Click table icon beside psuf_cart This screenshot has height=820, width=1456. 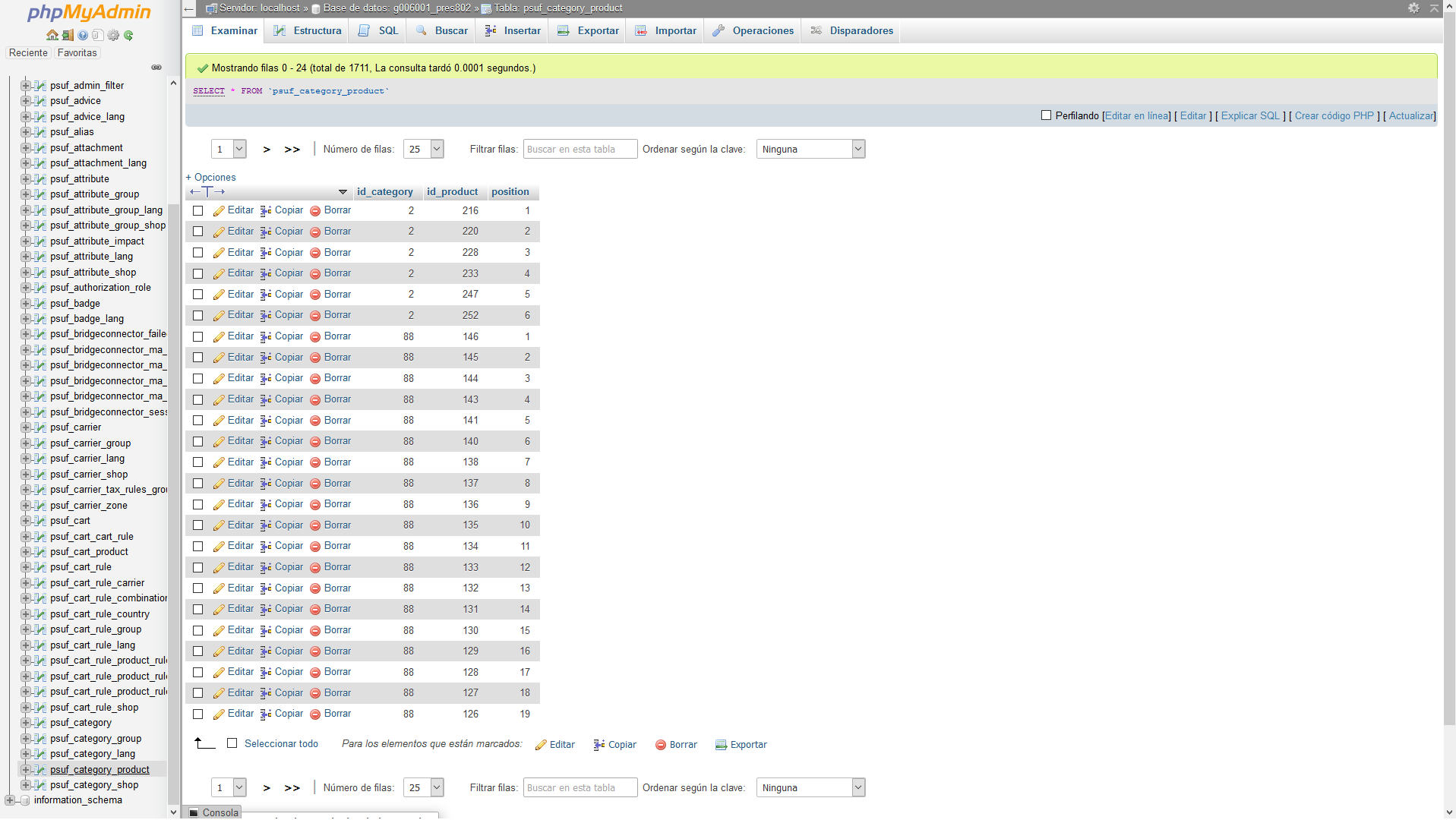(41, 521)
